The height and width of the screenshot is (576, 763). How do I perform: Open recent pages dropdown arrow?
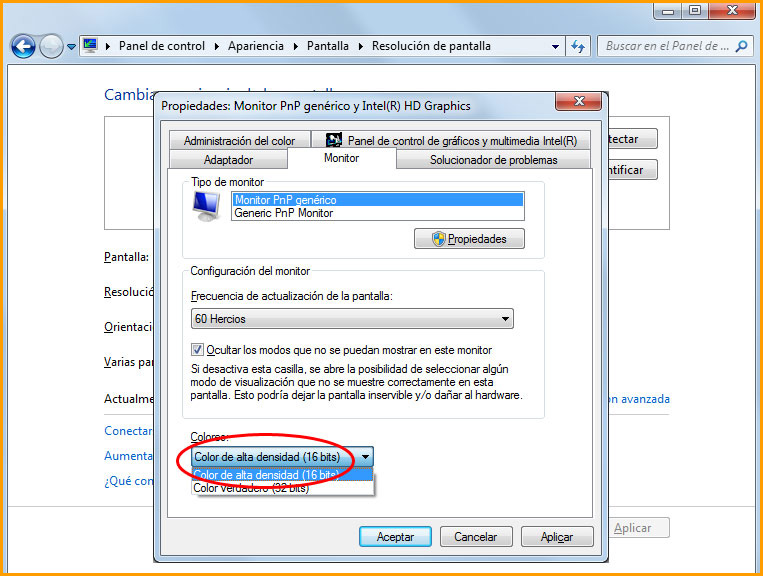71,47
